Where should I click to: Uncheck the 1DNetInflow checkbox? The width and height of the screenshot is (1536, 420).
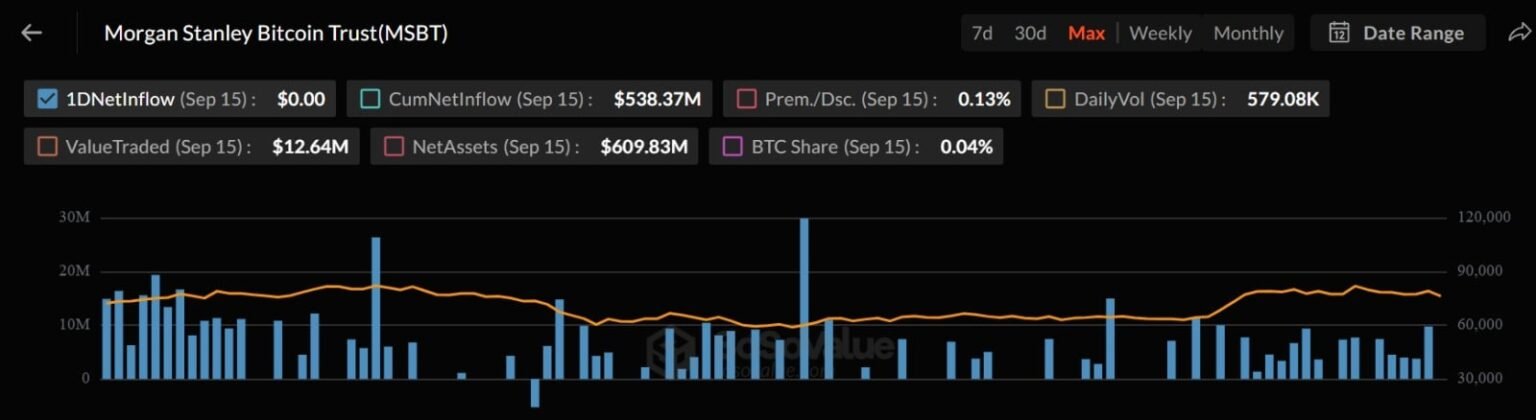point(46,99)
